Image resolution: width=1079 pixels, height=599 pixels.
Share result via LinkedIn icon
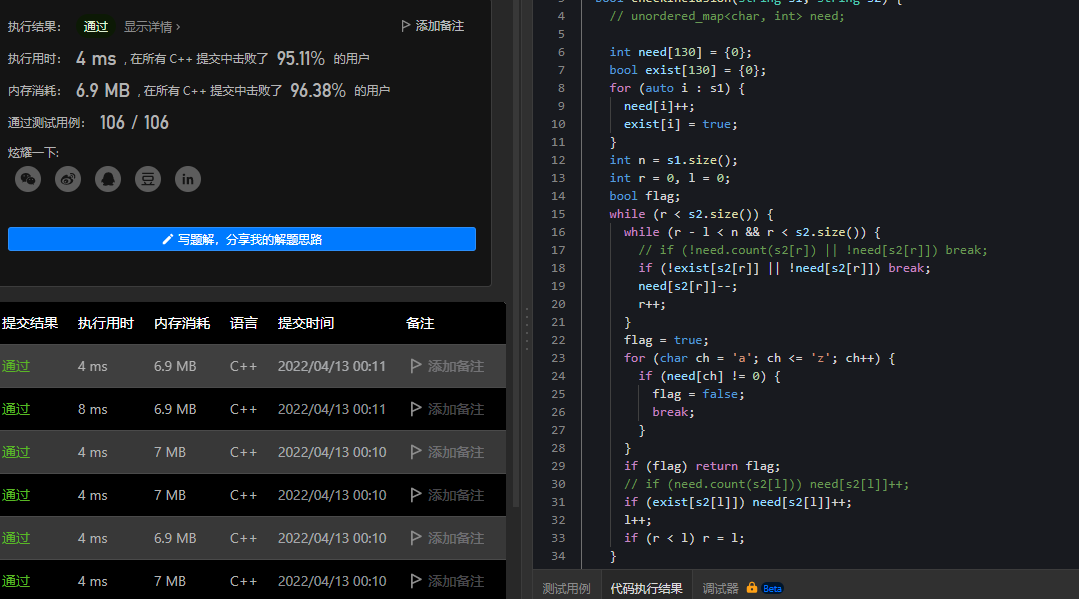(x=188, y=179)
